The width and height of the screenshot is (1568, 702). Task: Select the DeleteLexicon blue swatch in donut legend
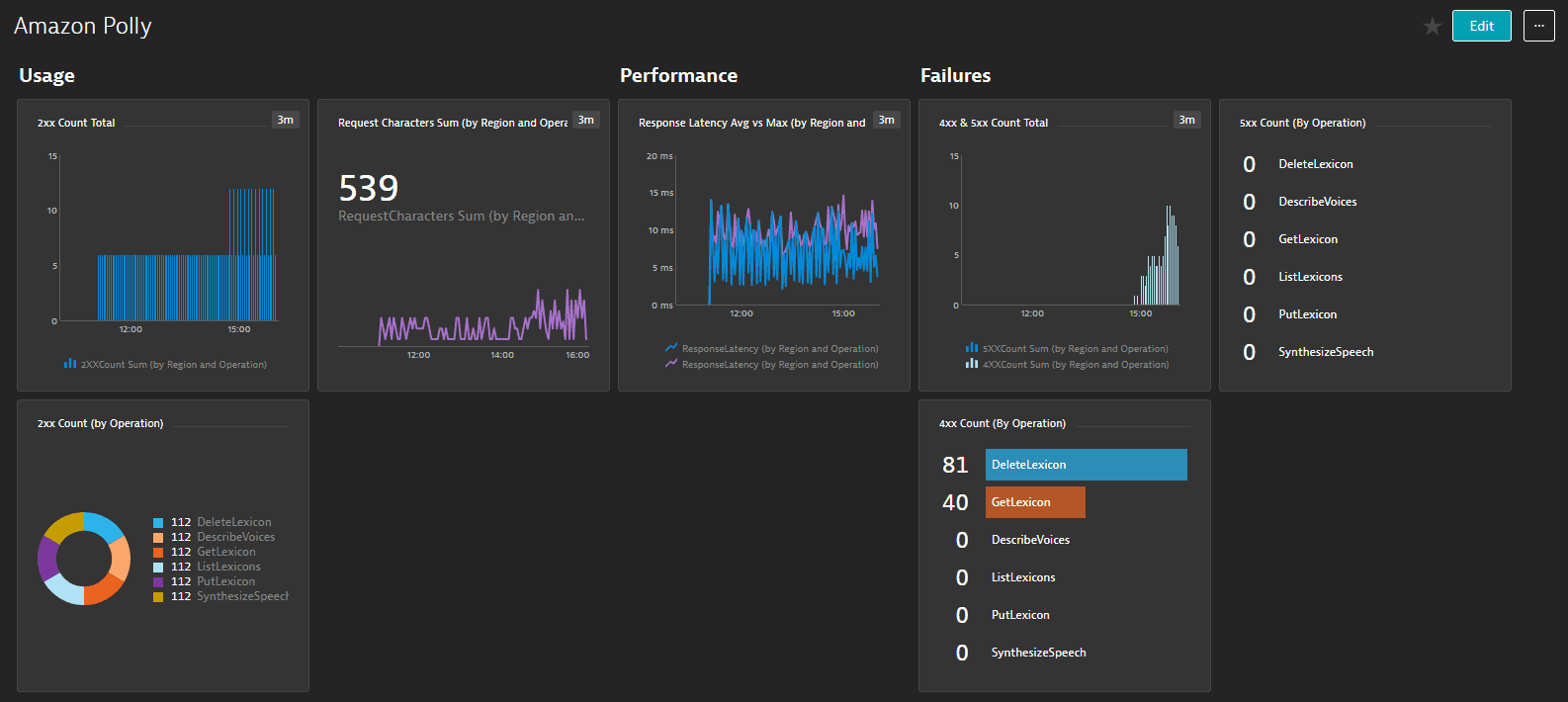tap(158, 523)
